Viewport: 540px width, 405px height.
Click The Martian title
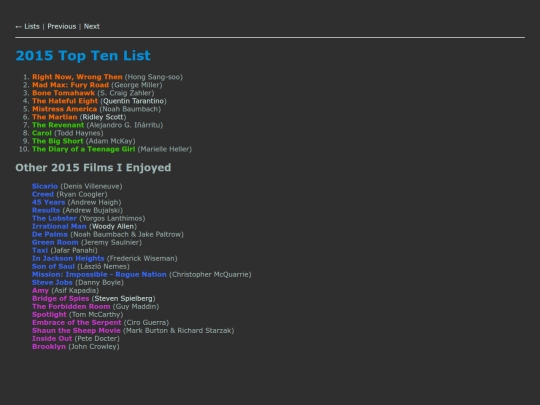[x=55, y=117]
